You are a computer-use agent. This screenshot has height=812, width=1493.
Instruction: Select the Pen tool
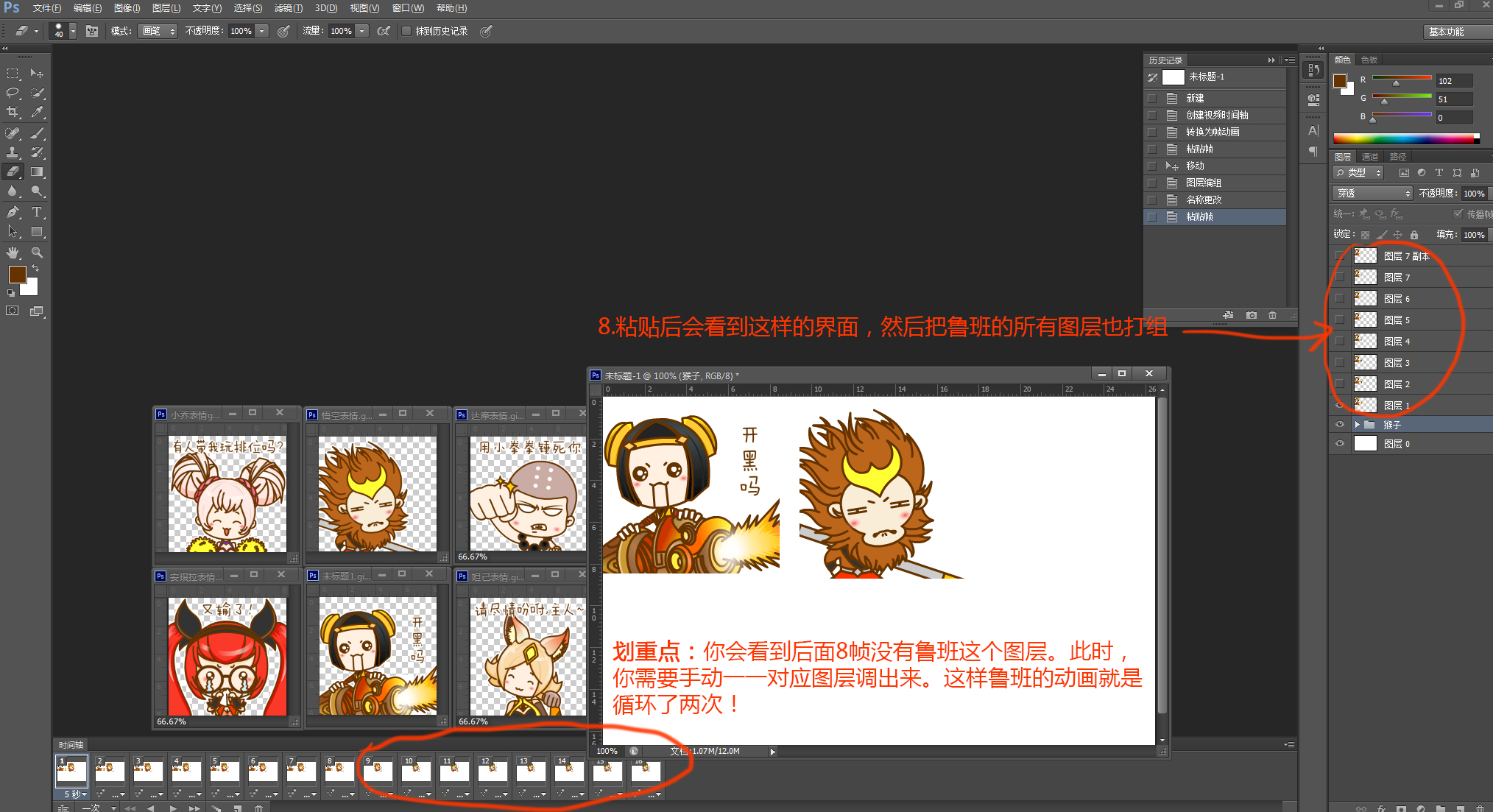13,212
